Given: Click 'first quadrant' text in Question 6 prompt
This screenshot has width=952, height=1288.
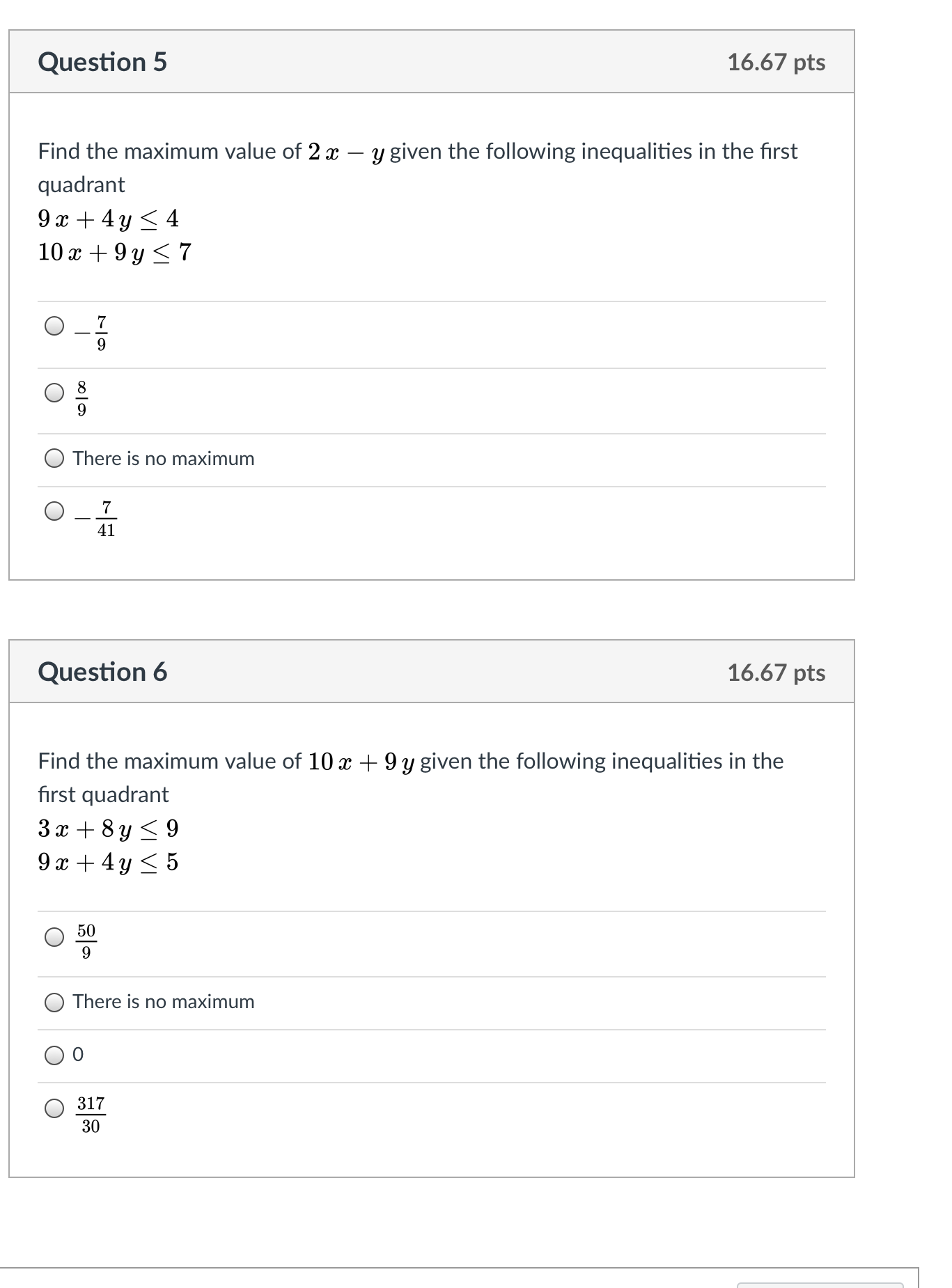Looking at the screenshot, I should click(103, 795).
